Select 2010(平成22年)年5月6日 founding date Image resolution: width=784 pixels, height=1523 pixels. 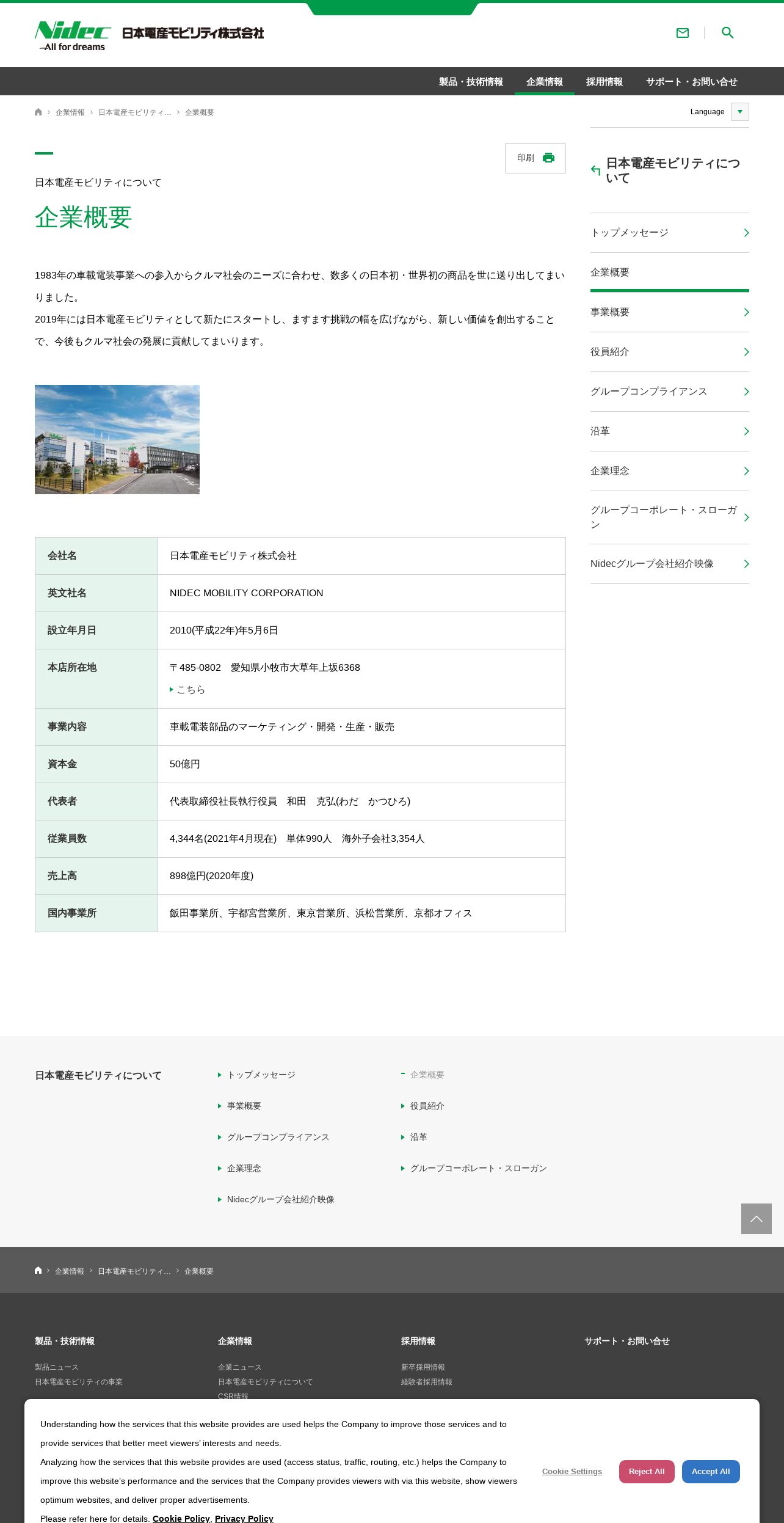click(224, 630)
